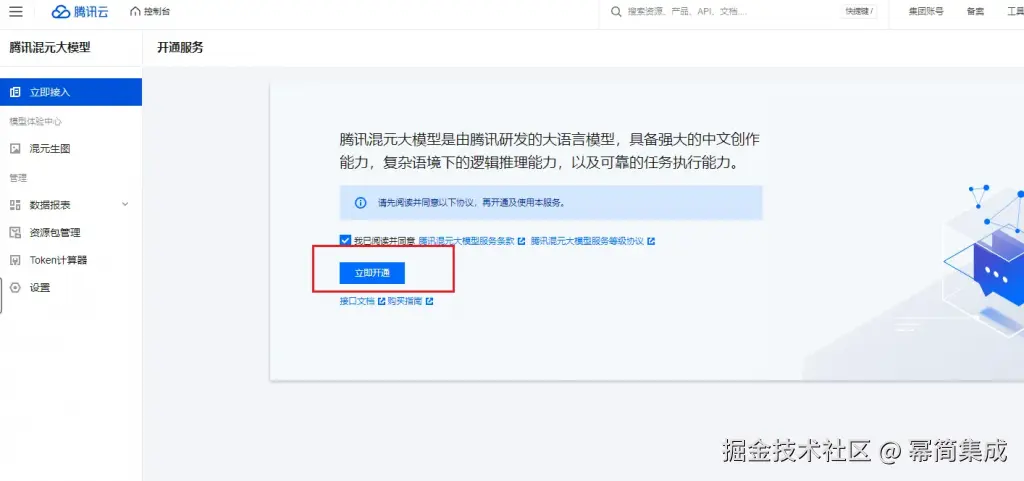
Task: Click the 数据报表 grid icon
Action: [x=15, y=205]
